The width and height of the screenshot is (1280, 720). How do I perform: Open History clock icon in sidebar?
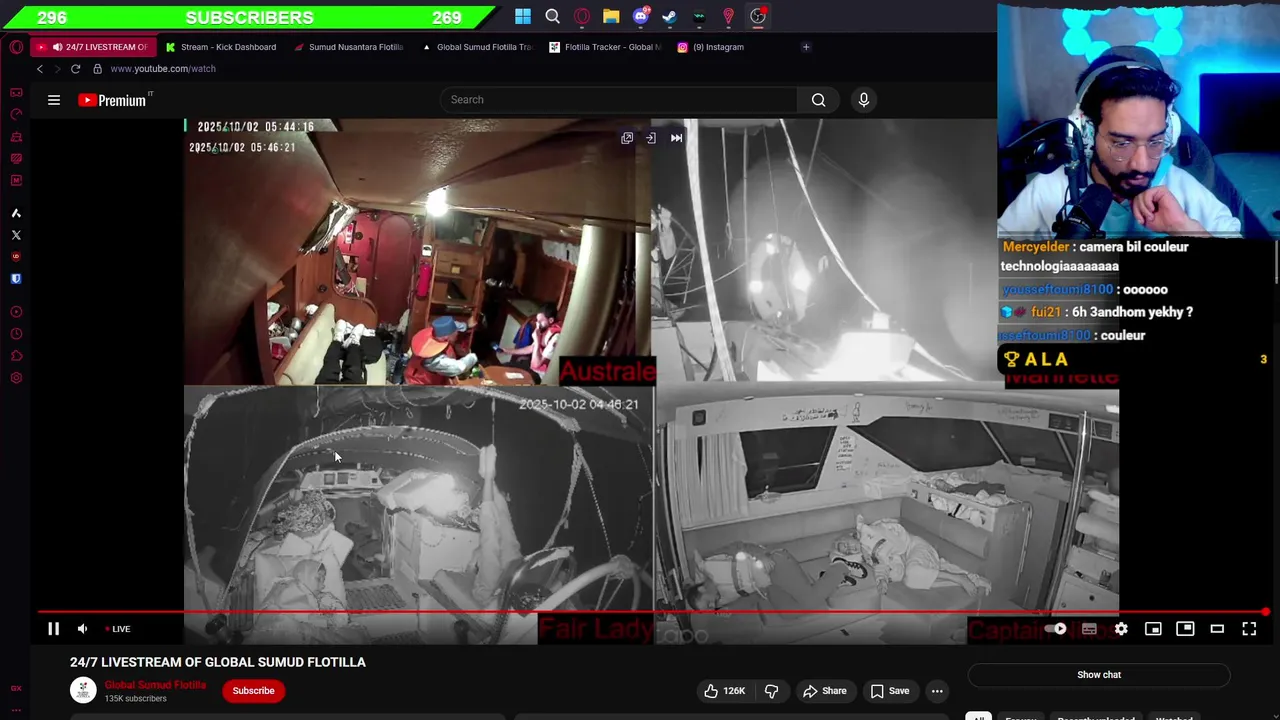16,334
